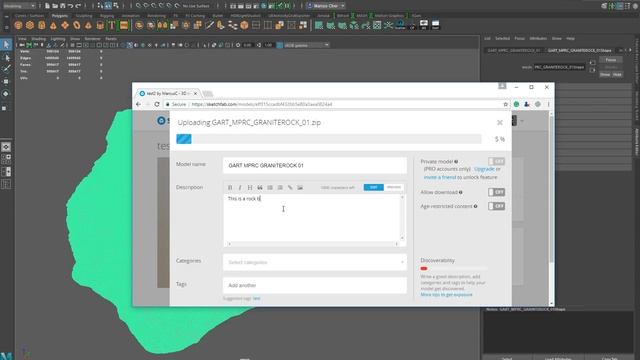Bookmark this page with the star icon
The height and width of the screenshot is (360, 640).
click(505, 104)
